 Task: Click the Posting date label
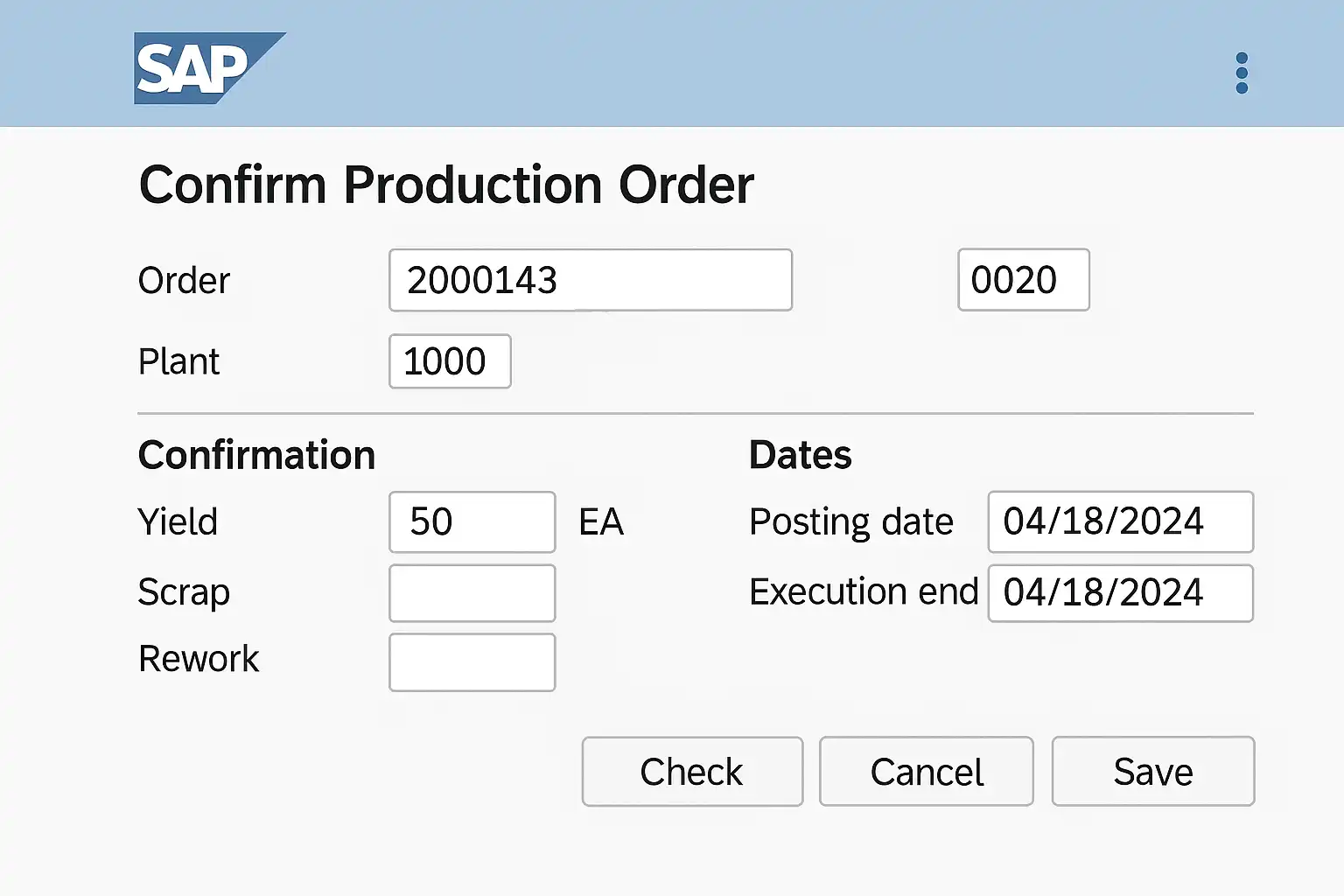(x=850, y=522)
